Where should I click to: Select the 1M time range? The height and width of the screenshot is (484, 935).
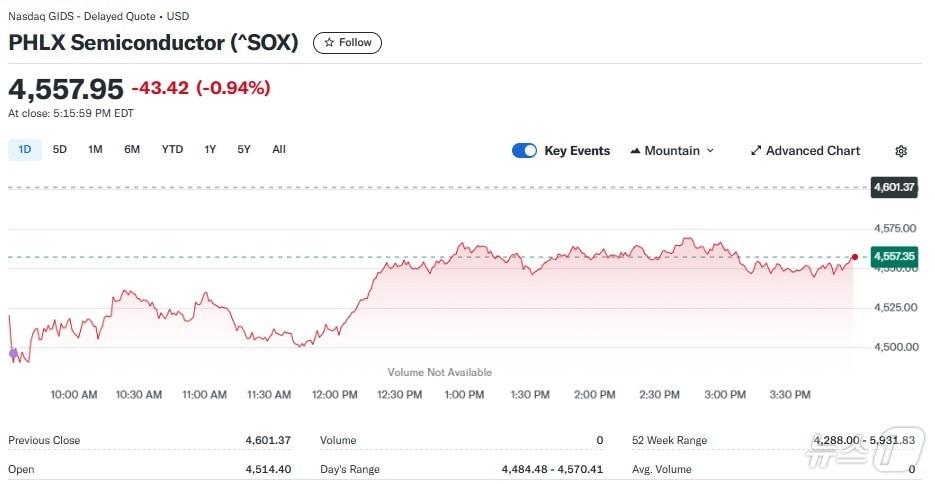click(x=95, y=150)
